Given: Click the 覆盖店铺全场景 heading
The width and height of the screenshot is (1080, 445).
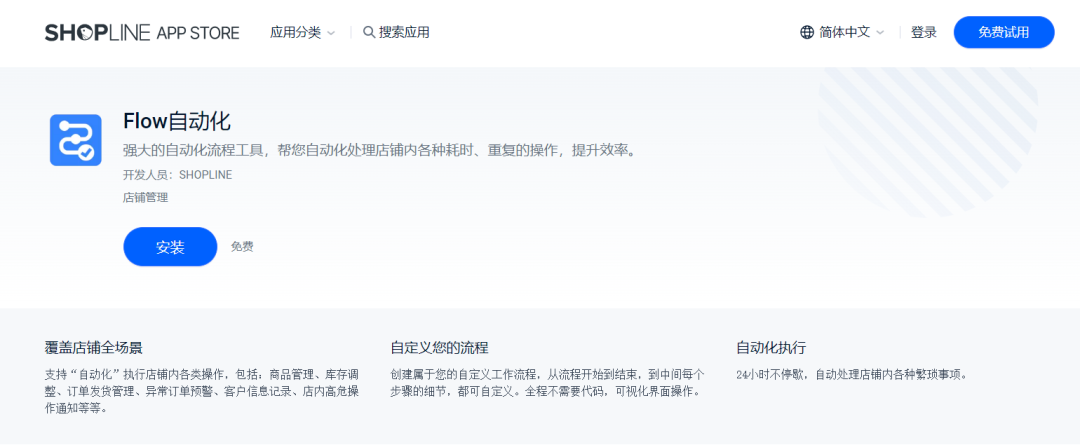Looking at the screenshot, I should click(94, 347).
